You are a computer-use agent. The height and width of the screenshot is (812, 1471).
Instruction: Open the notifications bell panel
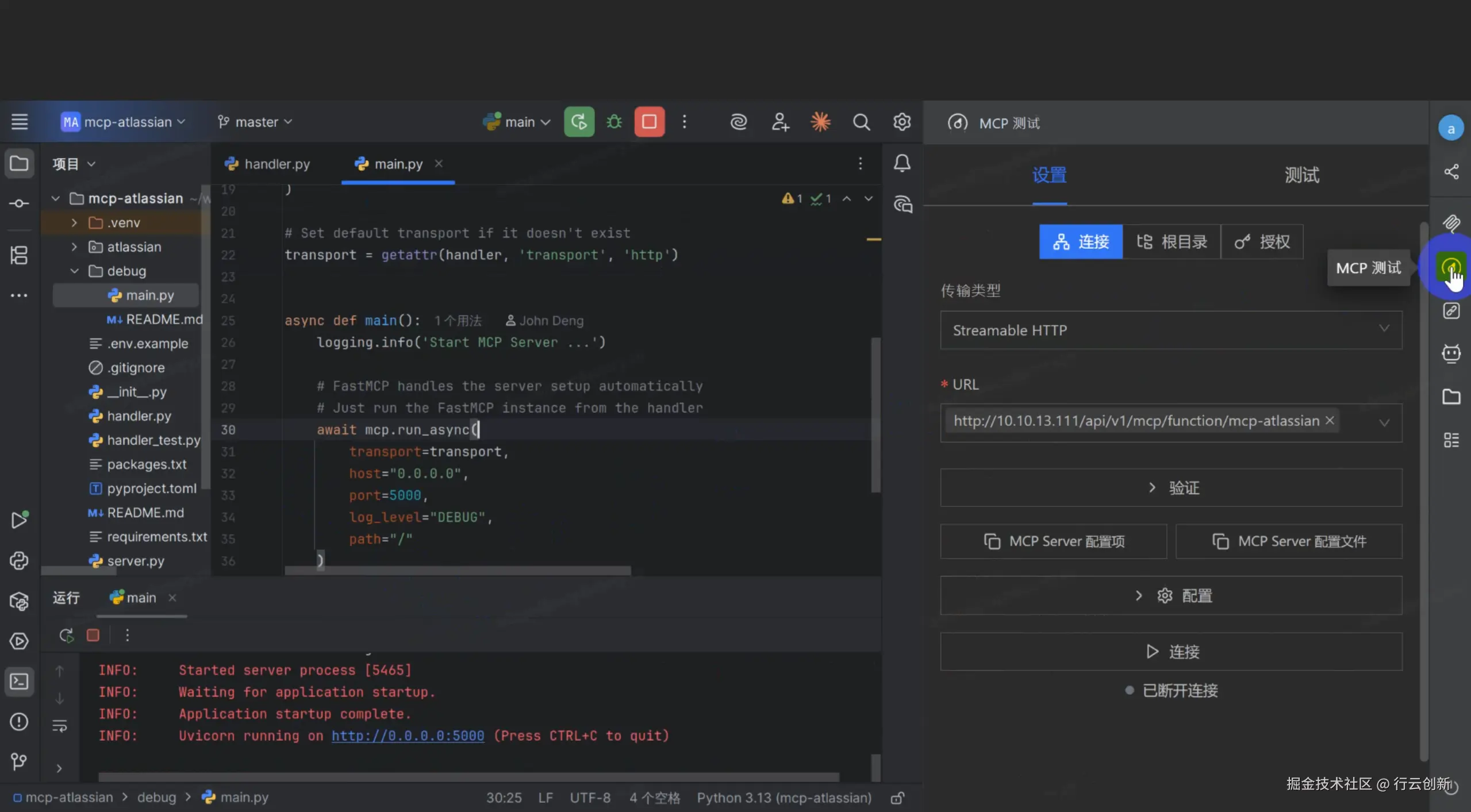click(x=902, y=163)
